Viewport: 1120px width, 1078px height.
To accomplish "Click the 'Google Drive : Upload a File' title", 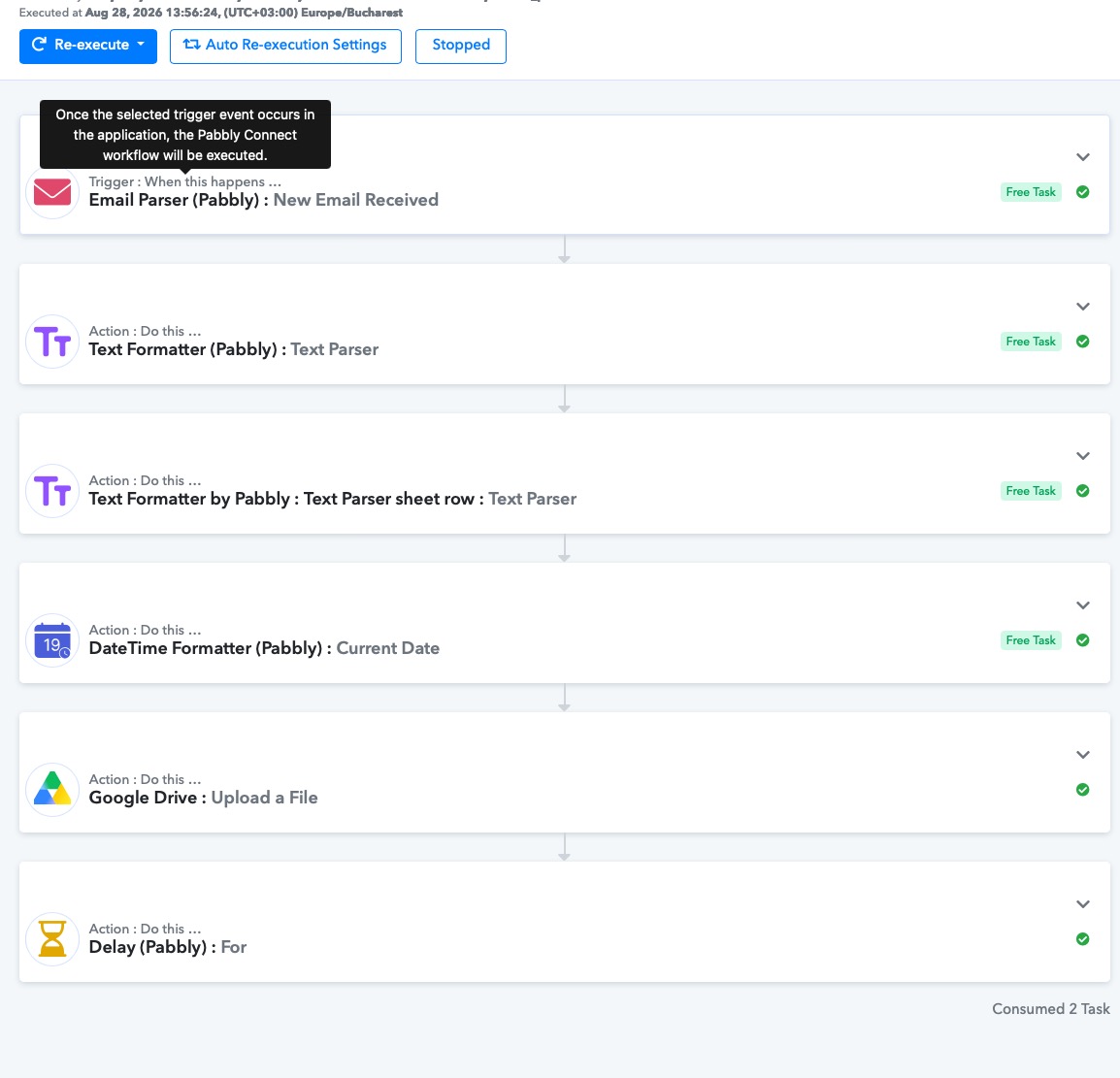I will click(x=204, y=798).
